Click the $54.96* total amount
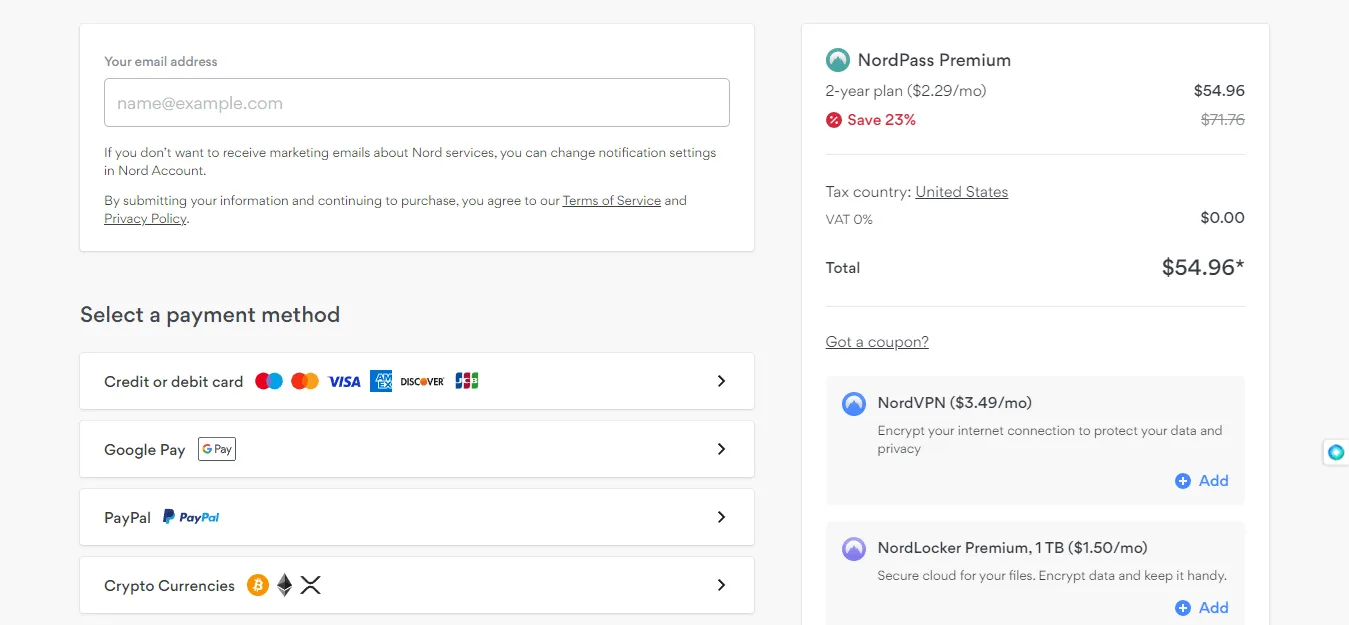The width and height of the screenshot is (1349, 625). tap(1203, 267)
